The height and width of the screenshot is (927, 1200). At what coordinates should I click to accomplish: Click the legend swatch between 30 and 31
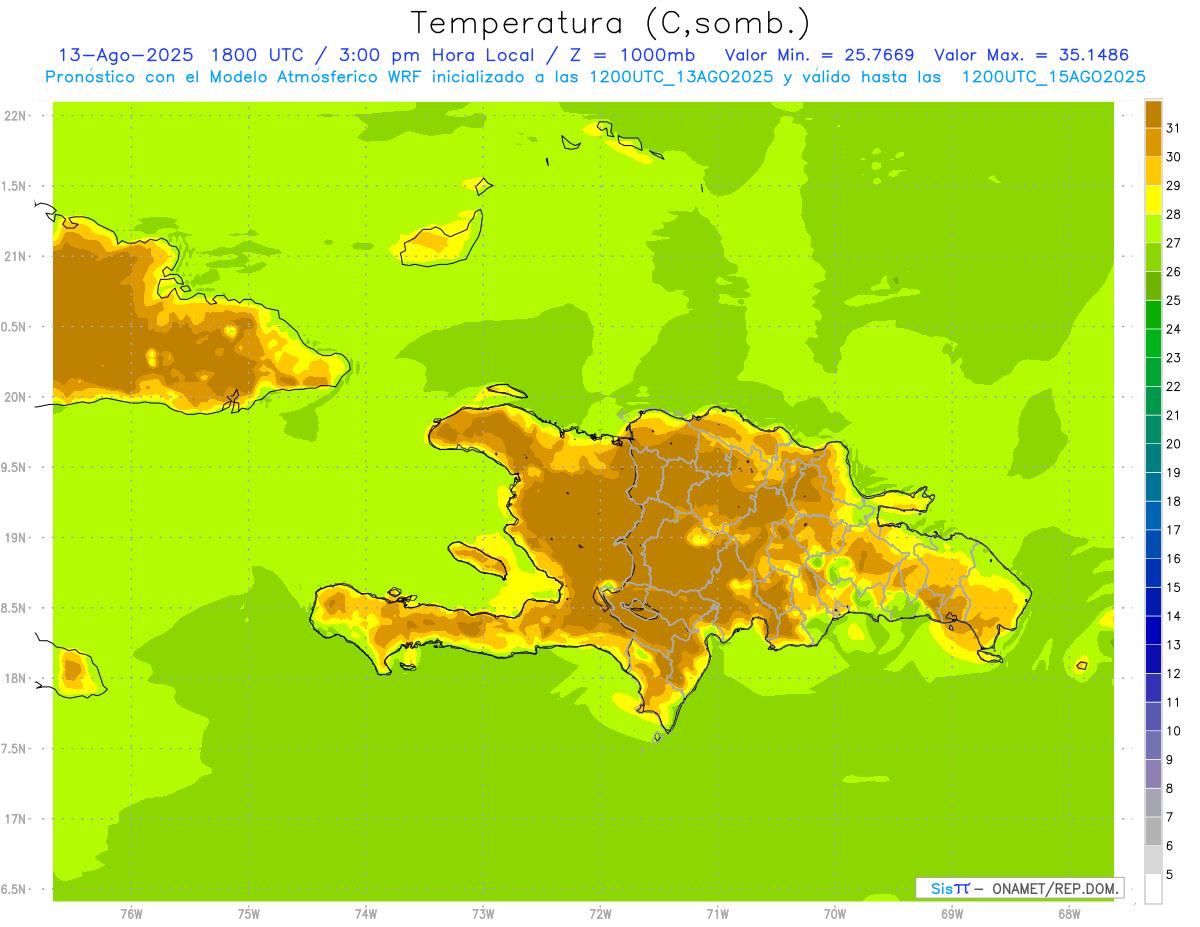pyautogui.click(x=1153, y=142)
